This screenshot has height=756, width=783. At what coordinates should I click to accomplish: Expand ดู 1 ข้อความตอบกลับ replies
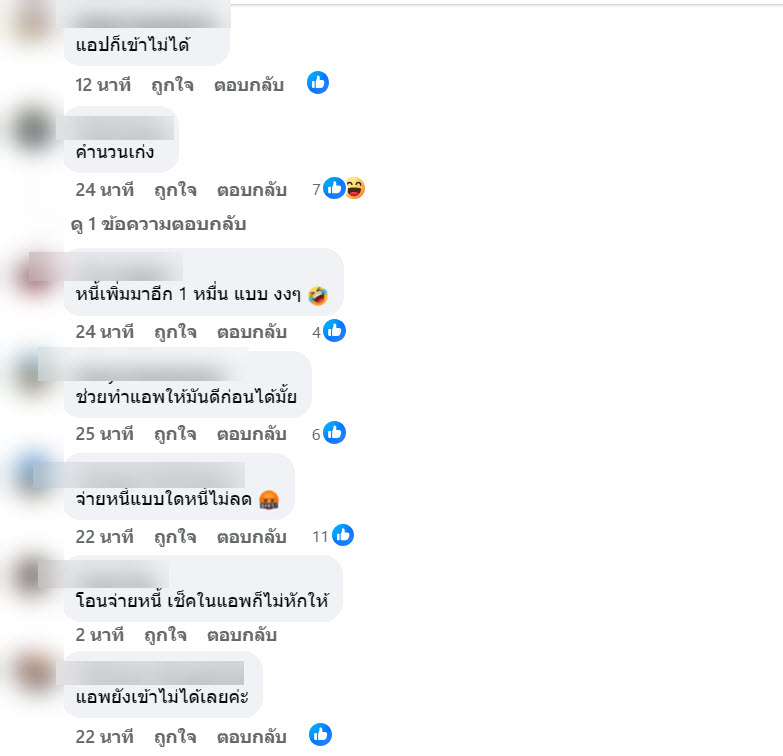pos(158,224)
